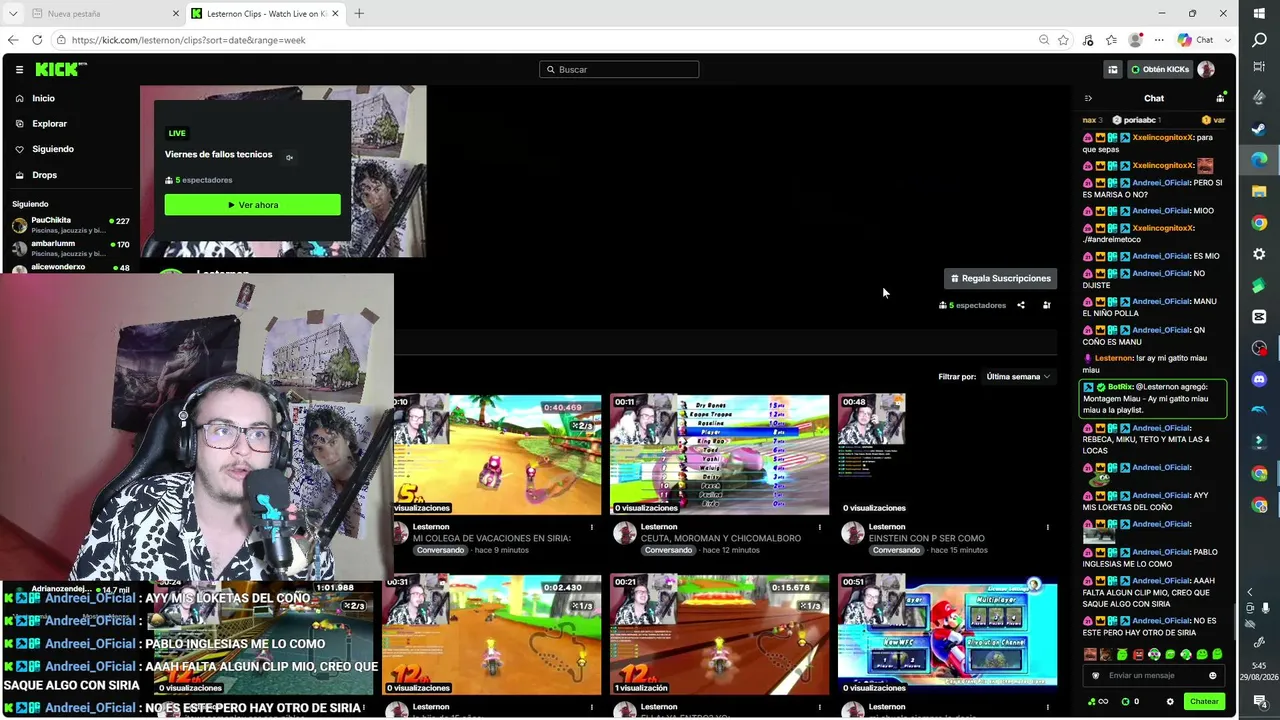Image resolution: width=1280 pixels, height=720 pixels.
Task: Add this page to Edge favorites
Action: (1063, 40)
